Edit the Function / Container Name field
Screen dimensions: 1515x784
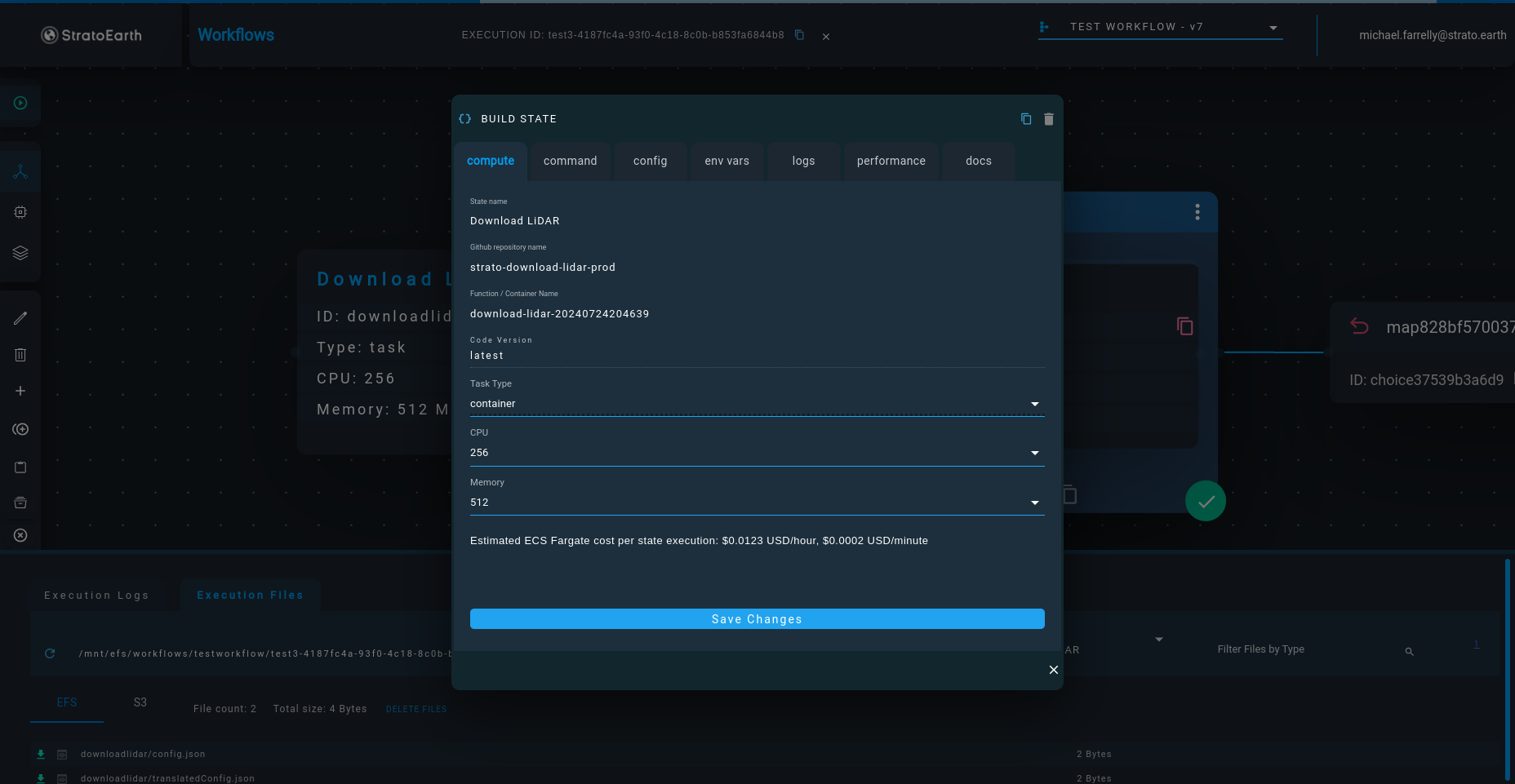click(757, 314)
